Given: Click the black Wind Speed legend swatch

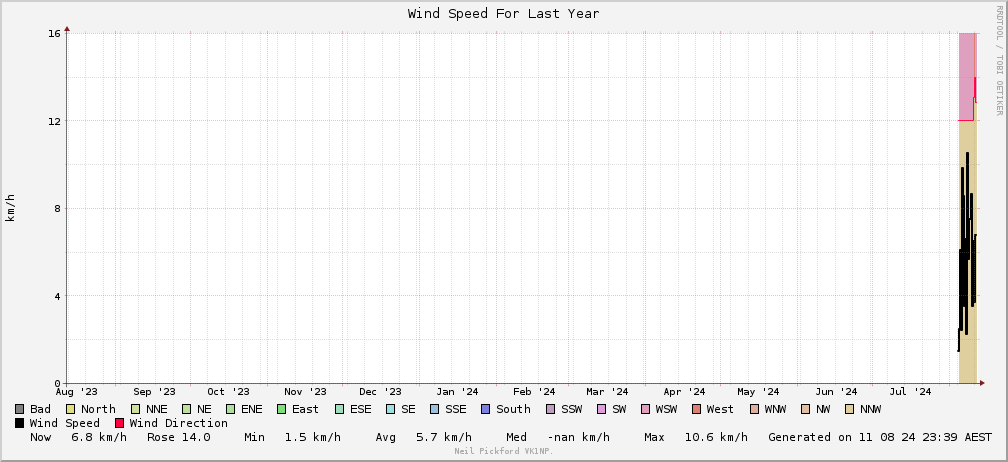Looking at the screenshot, I should tap(20, 423).
